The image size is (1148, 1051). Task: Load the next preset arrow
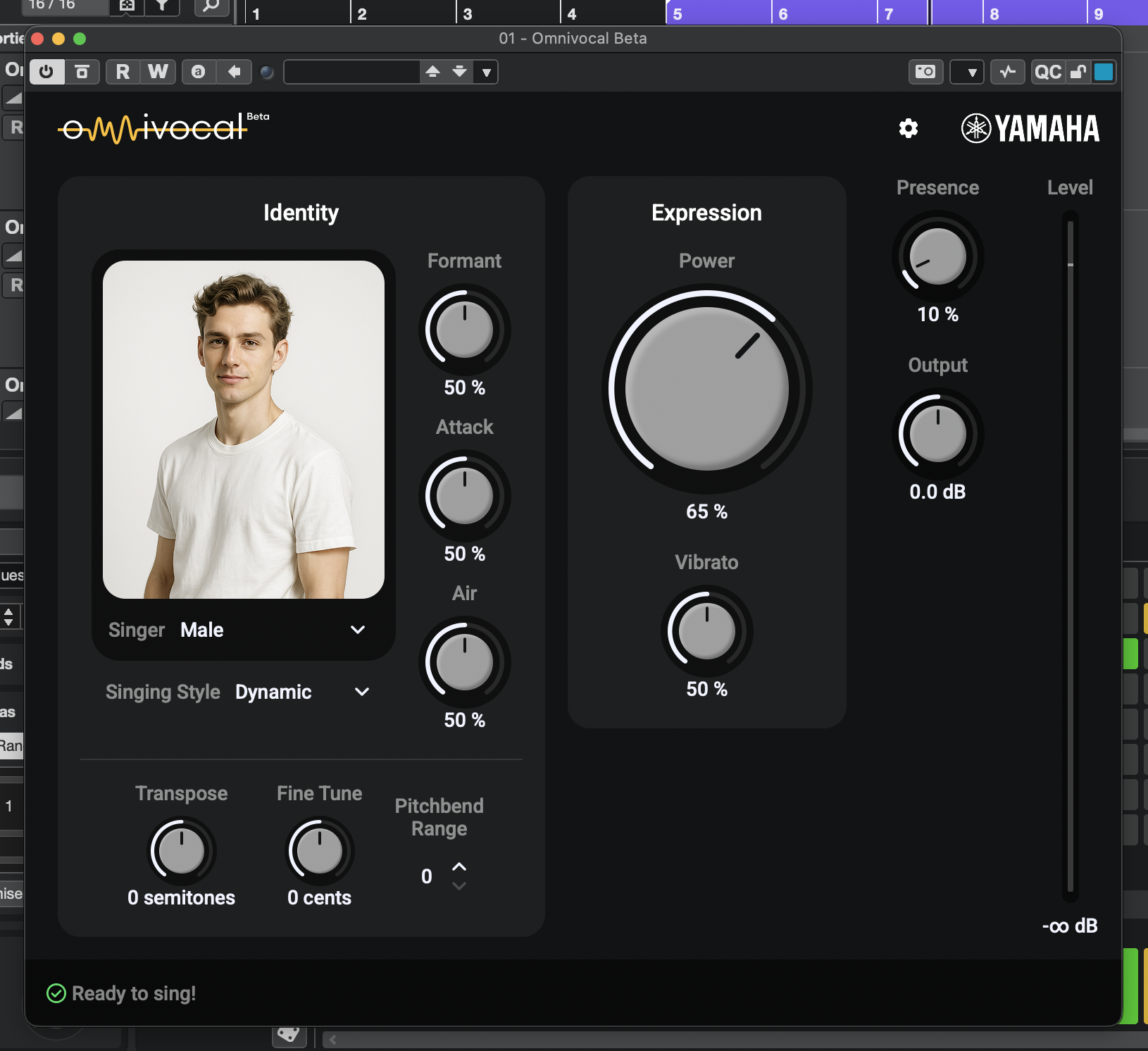point(459,72)
